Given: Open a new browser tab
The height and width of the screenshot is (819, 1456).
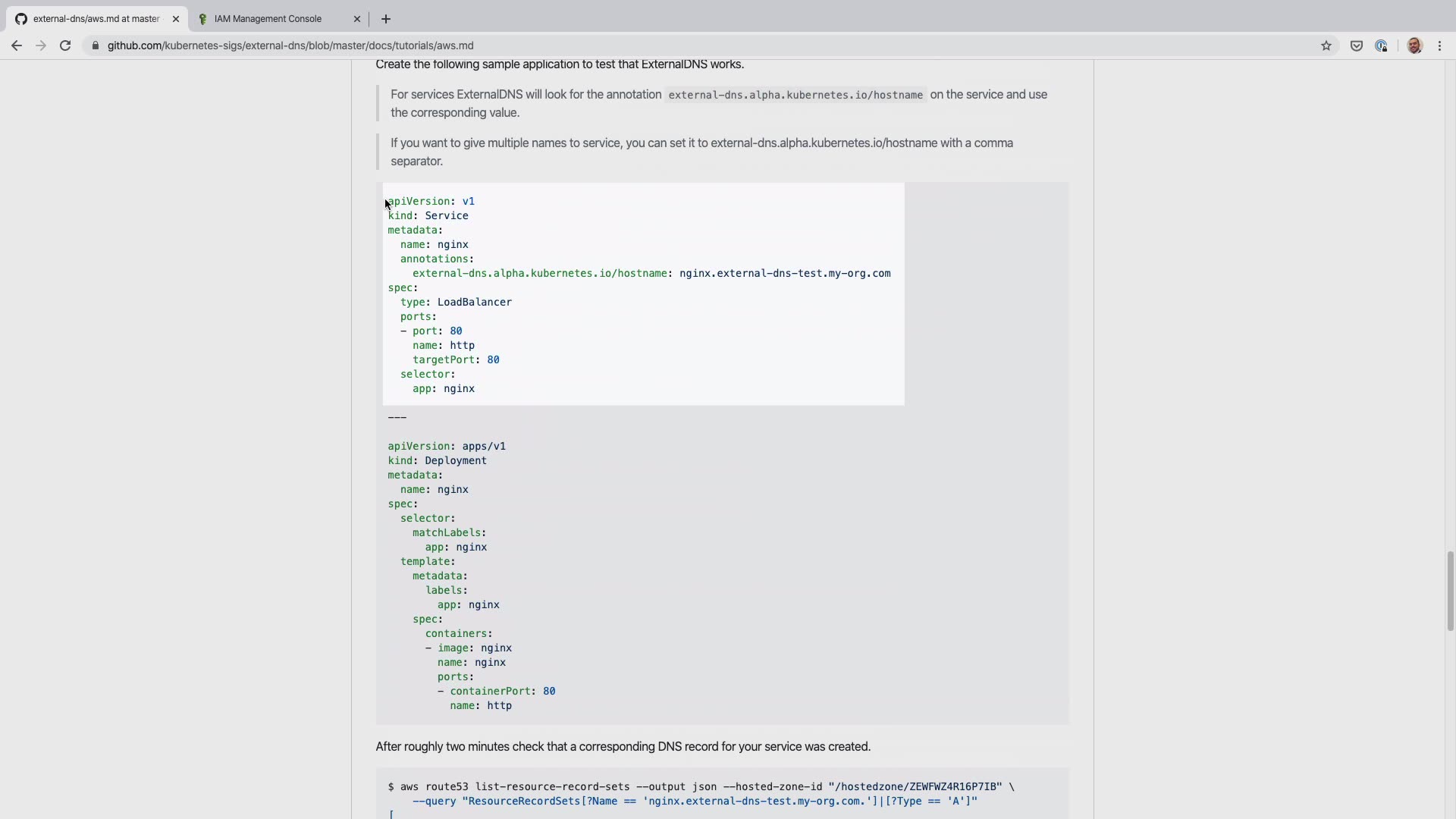Looking at the screenshot, I should pos(386,19).
